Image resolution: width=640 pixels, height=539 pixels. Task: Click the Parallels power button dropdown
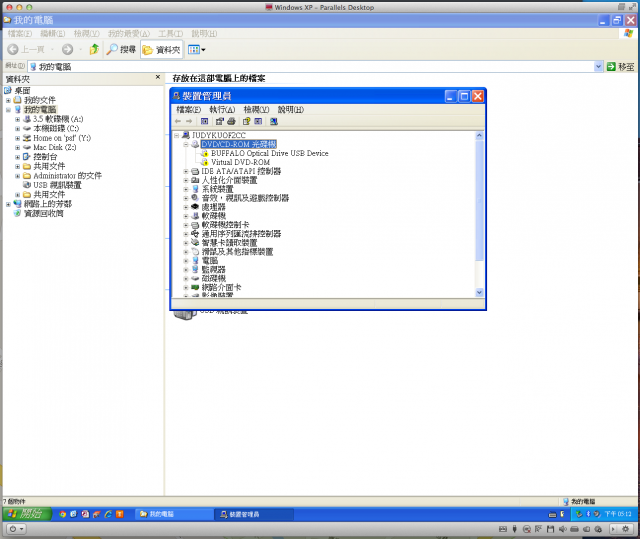[17, 529]
